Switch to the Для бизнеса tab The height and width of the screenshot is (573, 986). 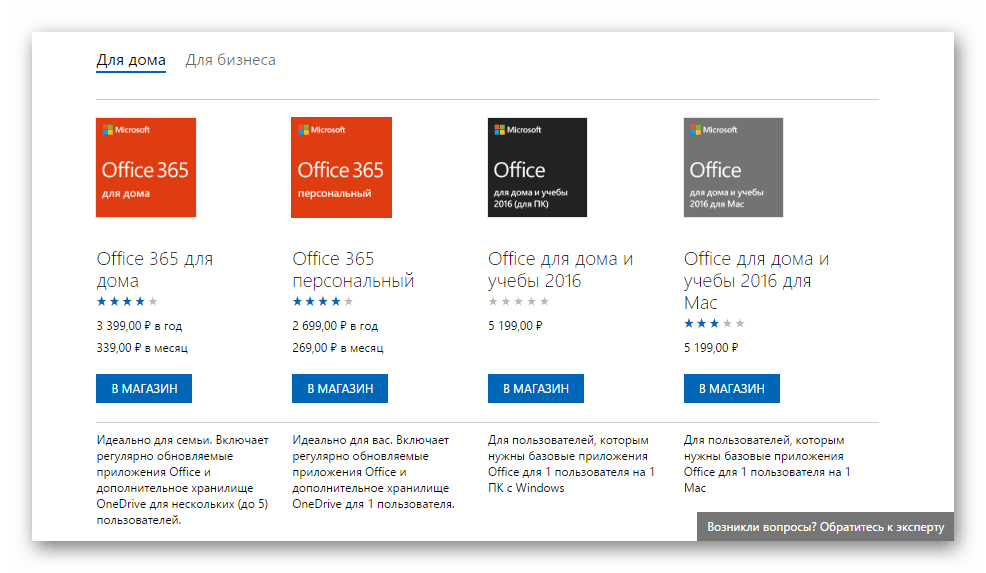(x=230, y=60)
